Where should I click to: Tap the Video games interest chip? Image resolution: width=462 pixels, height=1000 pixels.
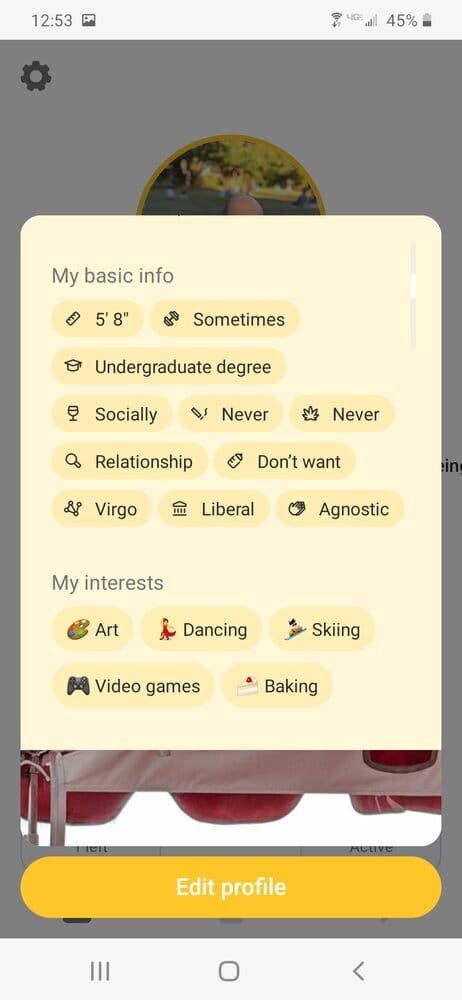coord(133,686)
